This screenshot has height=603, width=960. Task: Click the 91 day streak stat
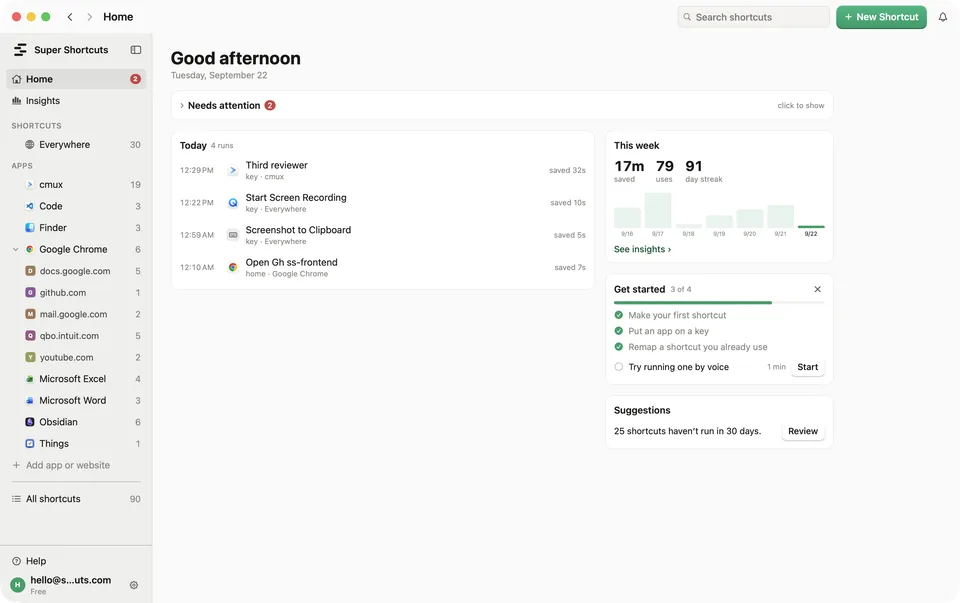(x=703, y=171)
